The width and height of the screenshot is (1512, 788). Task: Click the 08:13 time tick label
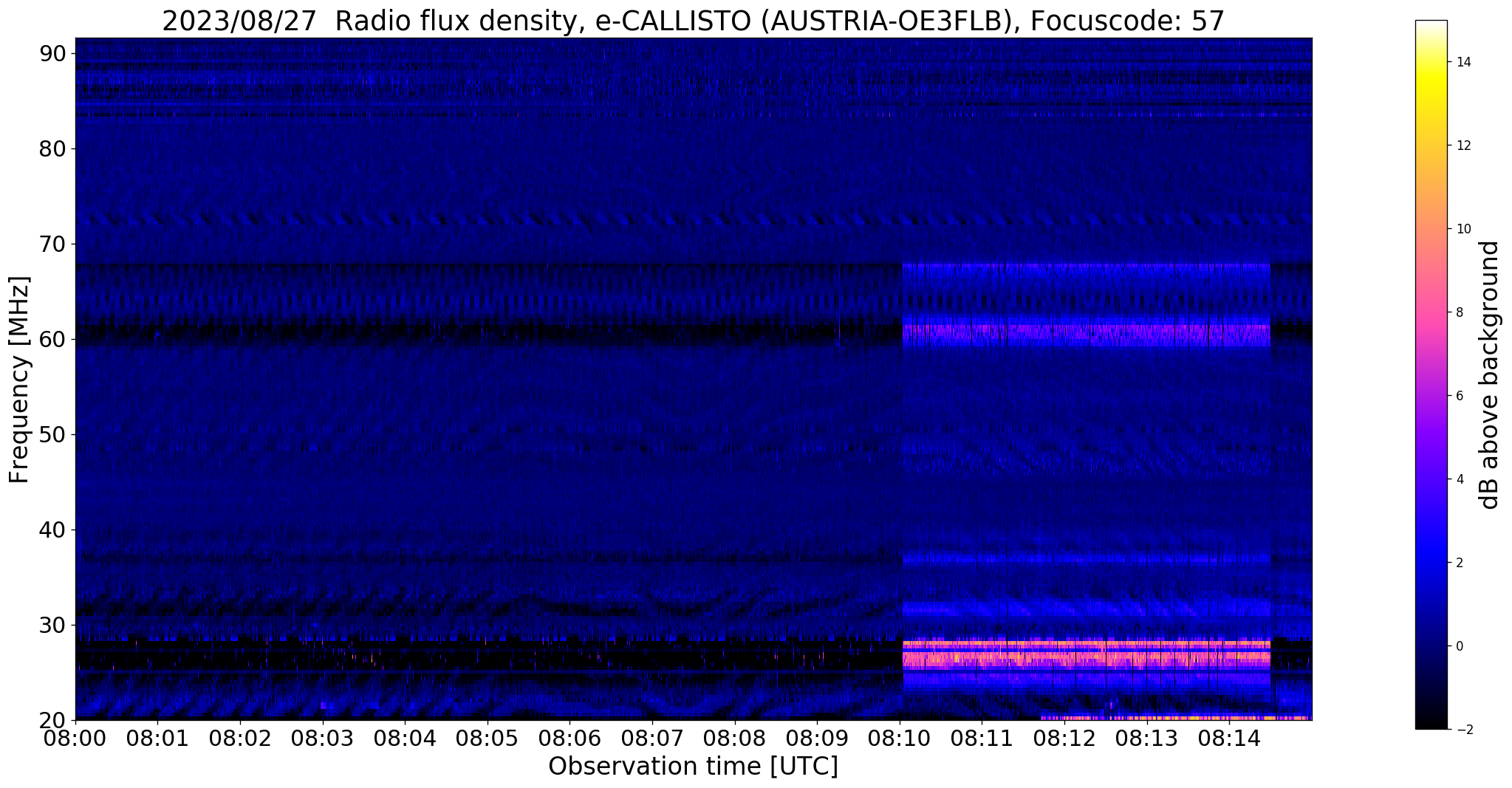[1147, 738]
